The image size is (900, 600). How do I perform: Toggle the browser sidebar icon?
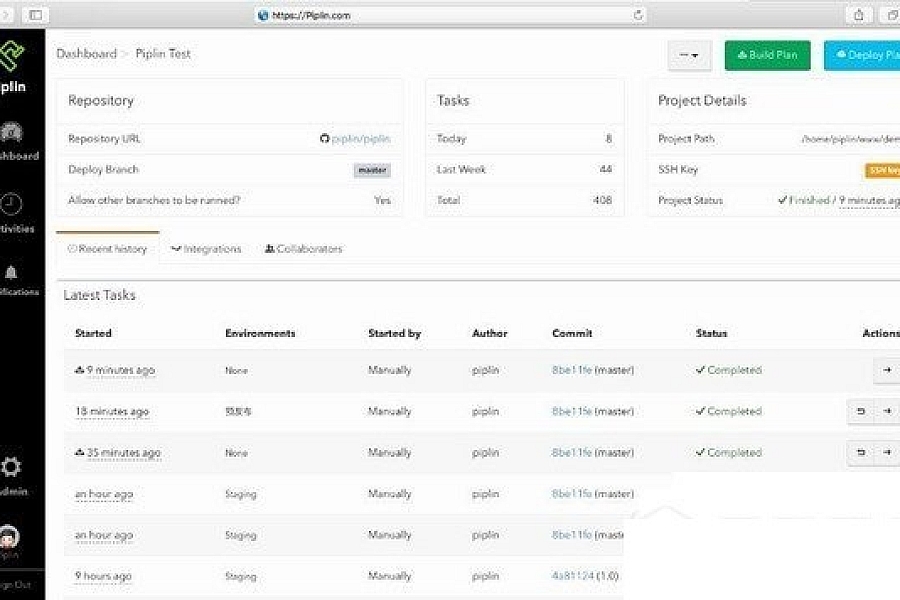[36, 15]
